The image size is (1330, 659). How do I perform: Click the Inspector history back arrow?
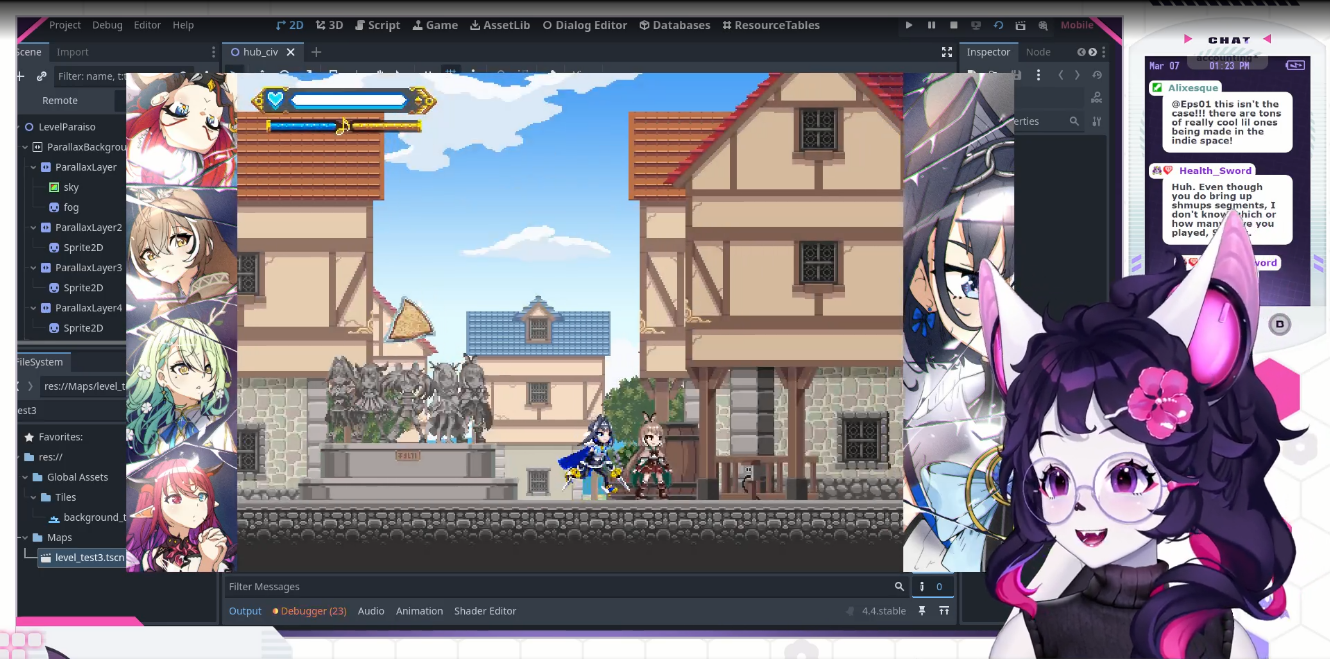(1060, 75)
